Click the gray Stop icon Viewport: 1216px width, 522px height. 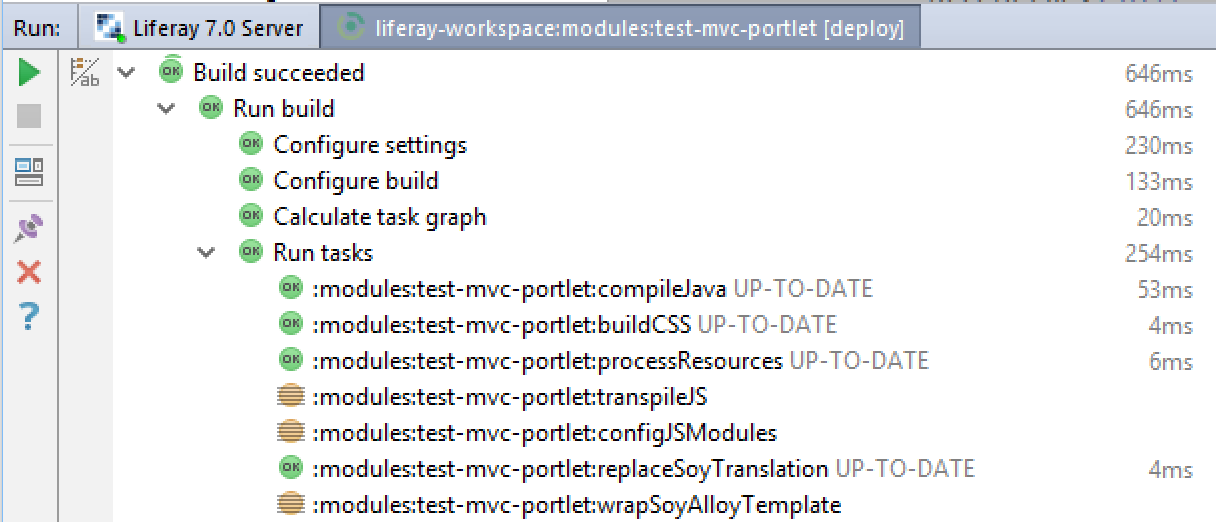(29, 116)
